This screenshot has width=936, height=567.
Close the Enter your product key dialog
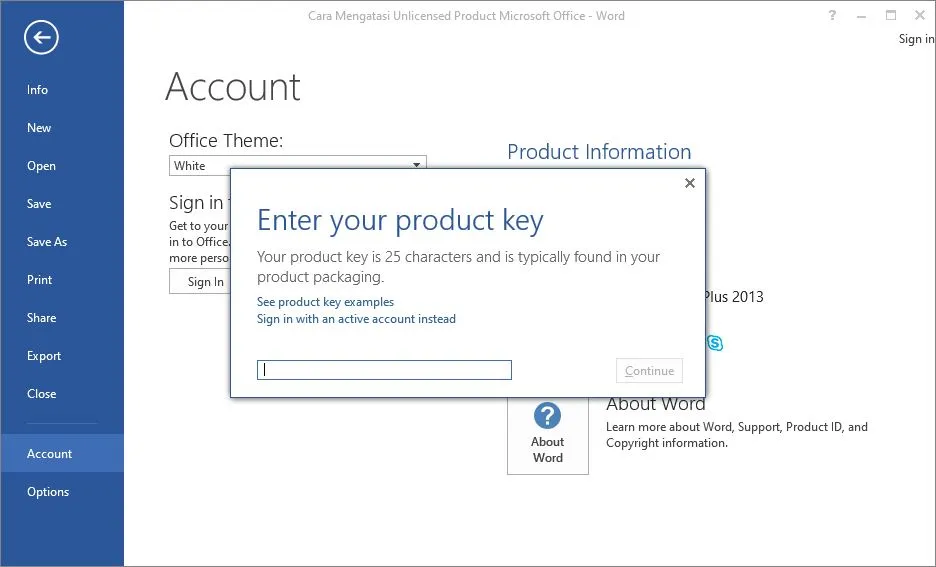(689, 183)
